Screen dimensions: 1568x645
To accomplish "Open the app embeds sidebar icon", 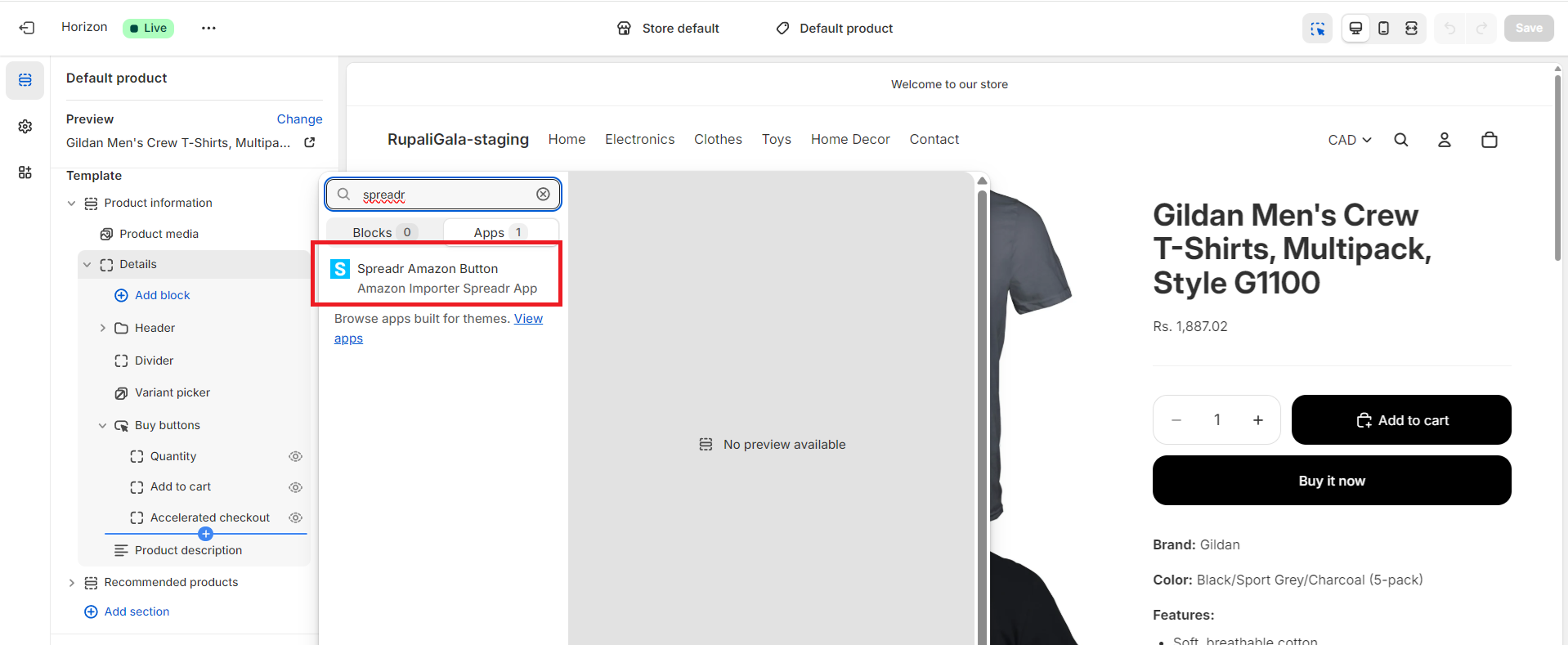I will pos(25,172).
